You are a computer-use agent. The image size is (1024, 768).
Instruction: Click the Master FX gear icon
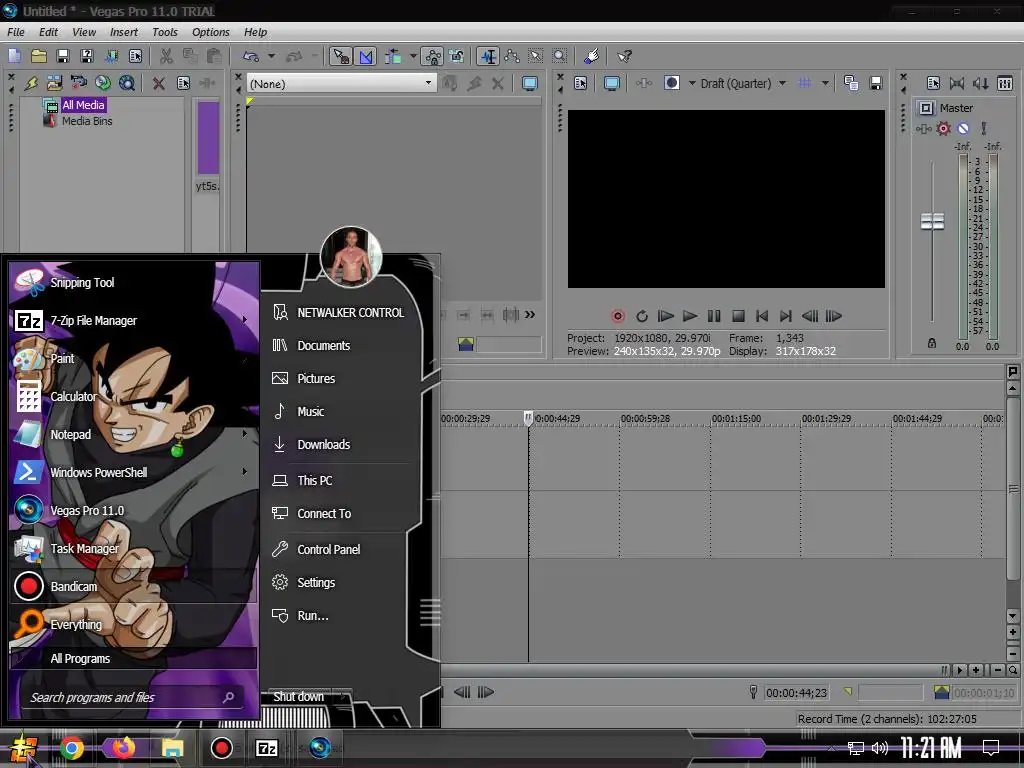pyautogui.click(x=943, y=129)
